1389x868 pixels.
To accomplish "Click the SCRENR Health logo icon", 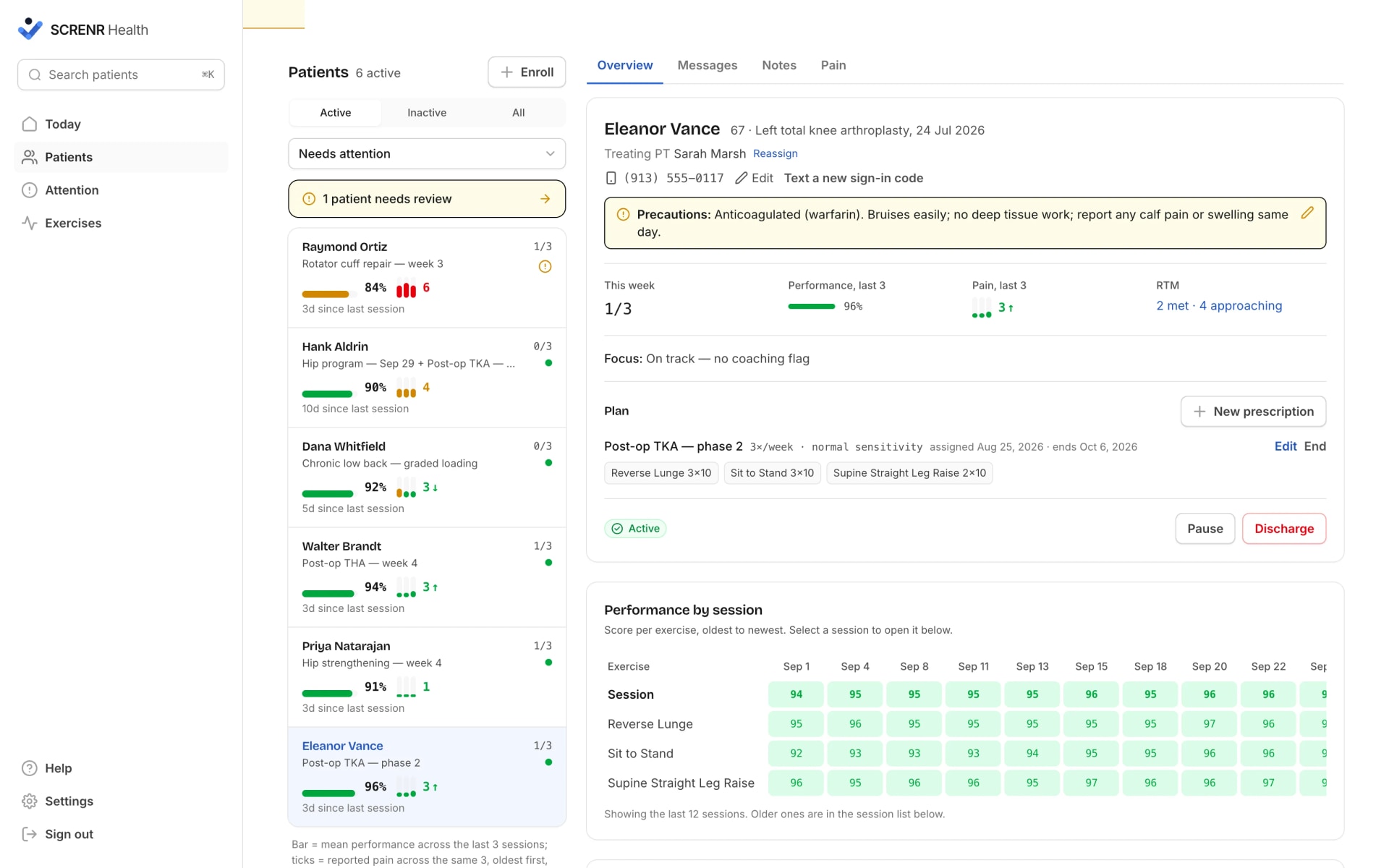I will click(x=30, y=29).
